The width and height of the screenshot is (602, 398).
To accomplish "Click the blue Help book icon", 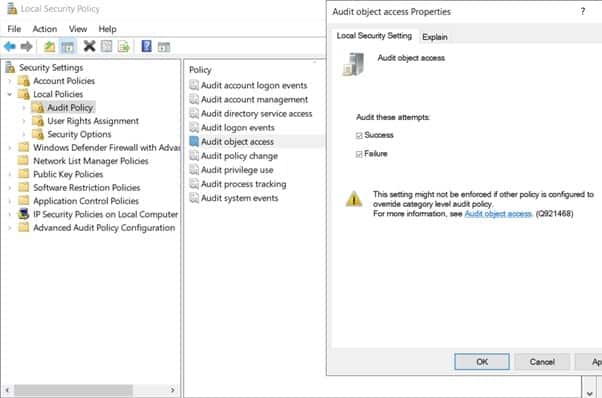I will tap(146, 46).
